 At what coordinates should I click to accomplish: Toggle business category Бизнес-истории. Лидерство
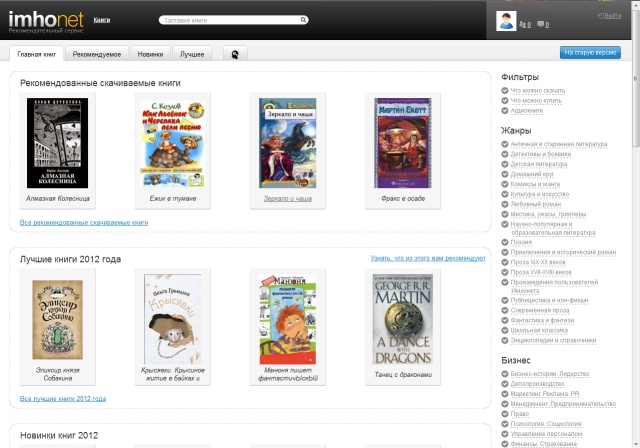[545, 373]
